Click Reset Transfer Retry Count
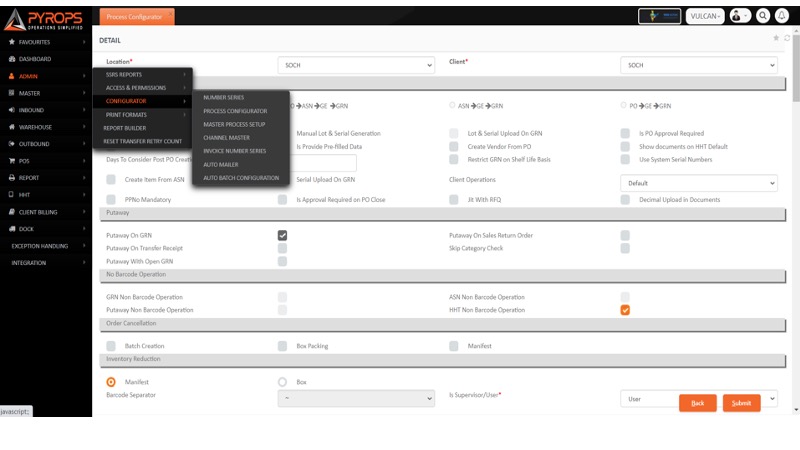This screenshot has width=800, height=450. pyautogui.click(x=142, y=141)
